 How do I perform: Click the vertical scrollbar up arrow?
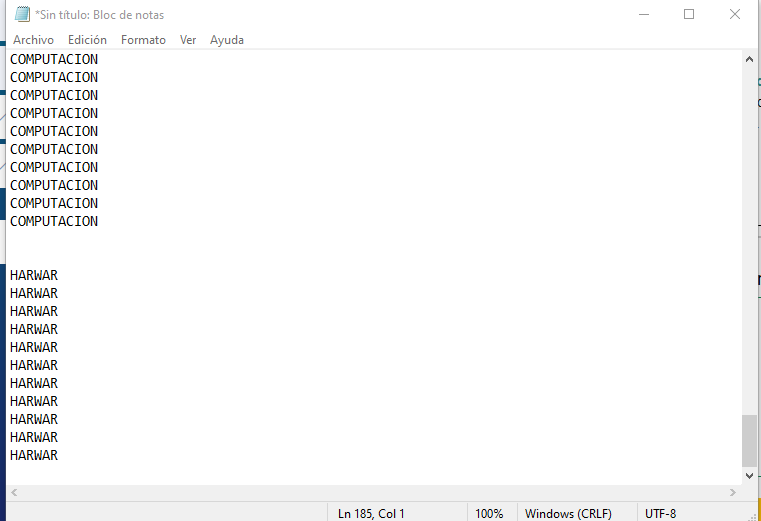749,59
